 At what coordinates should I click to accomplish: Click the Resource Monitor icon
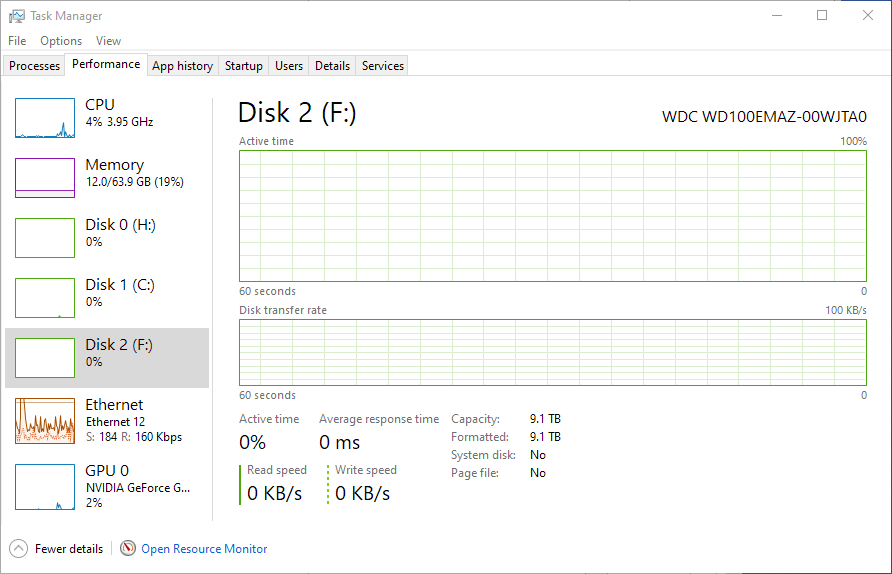point(128,548)
